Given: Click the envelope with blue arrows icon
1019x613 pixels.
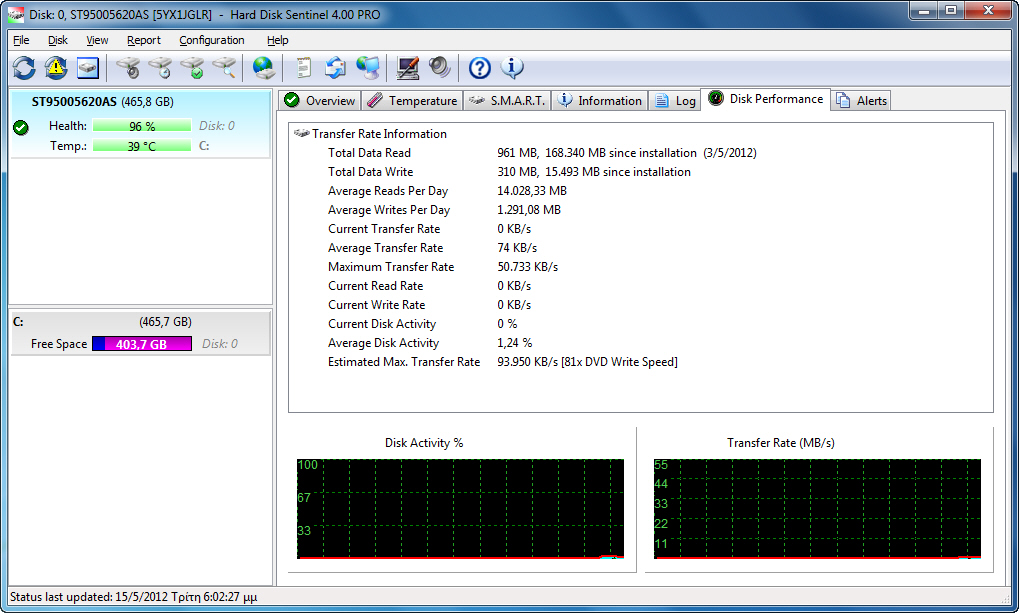Looking at the screenshot, I should coord(335,68).
